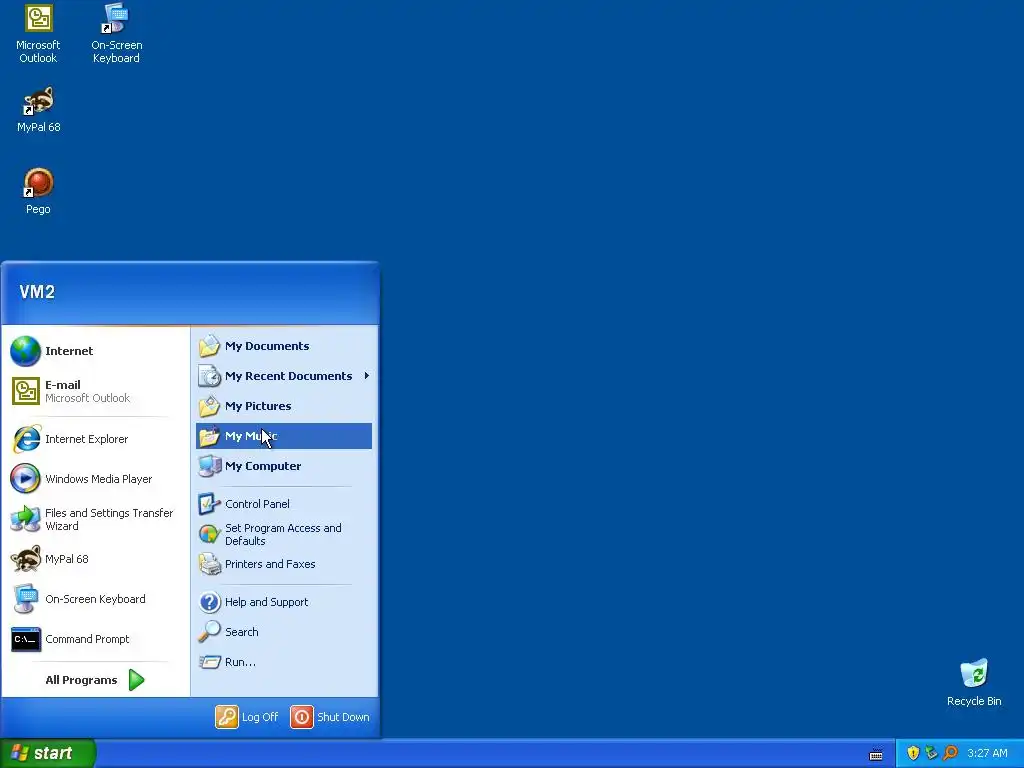Expand My Recent Documents submenu arrow

pos(366,376)
